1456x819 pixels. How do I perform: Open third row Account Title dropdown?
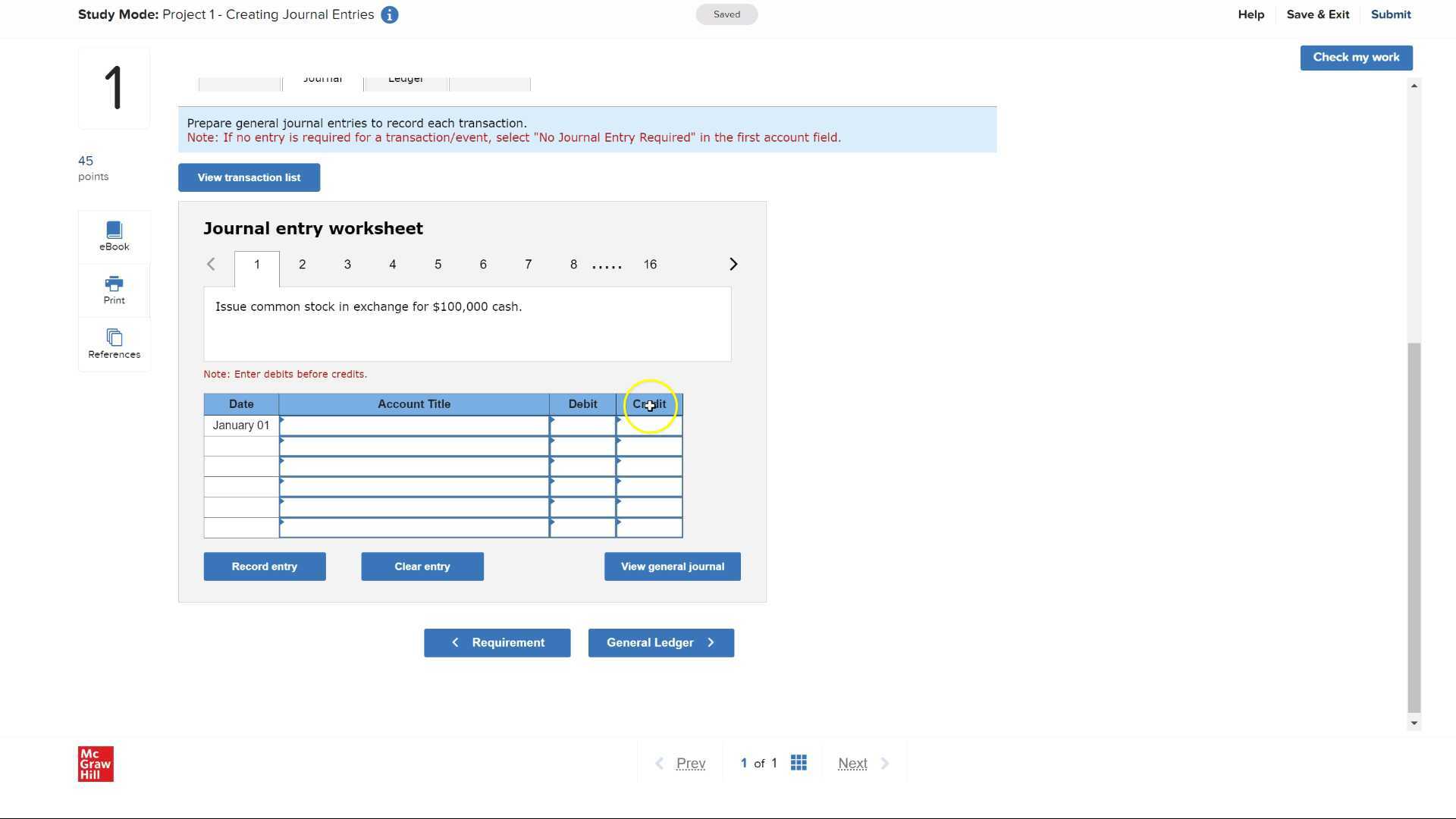[413, 467]
